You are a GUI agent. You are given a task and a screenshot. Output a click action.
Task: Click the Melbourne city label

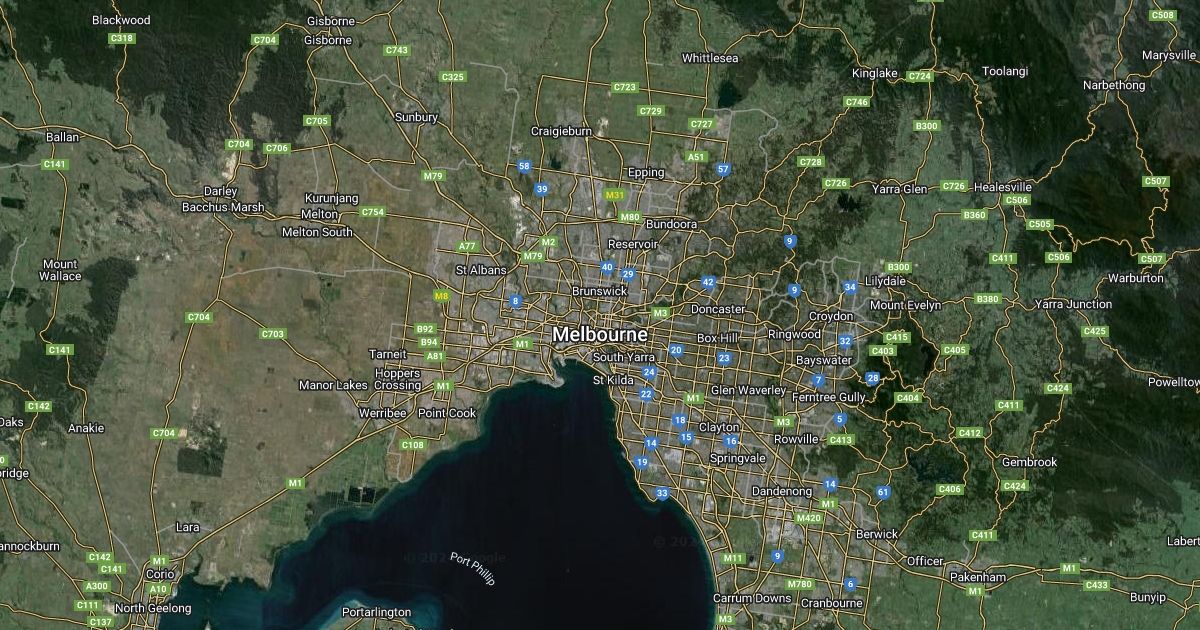[600, 334]
